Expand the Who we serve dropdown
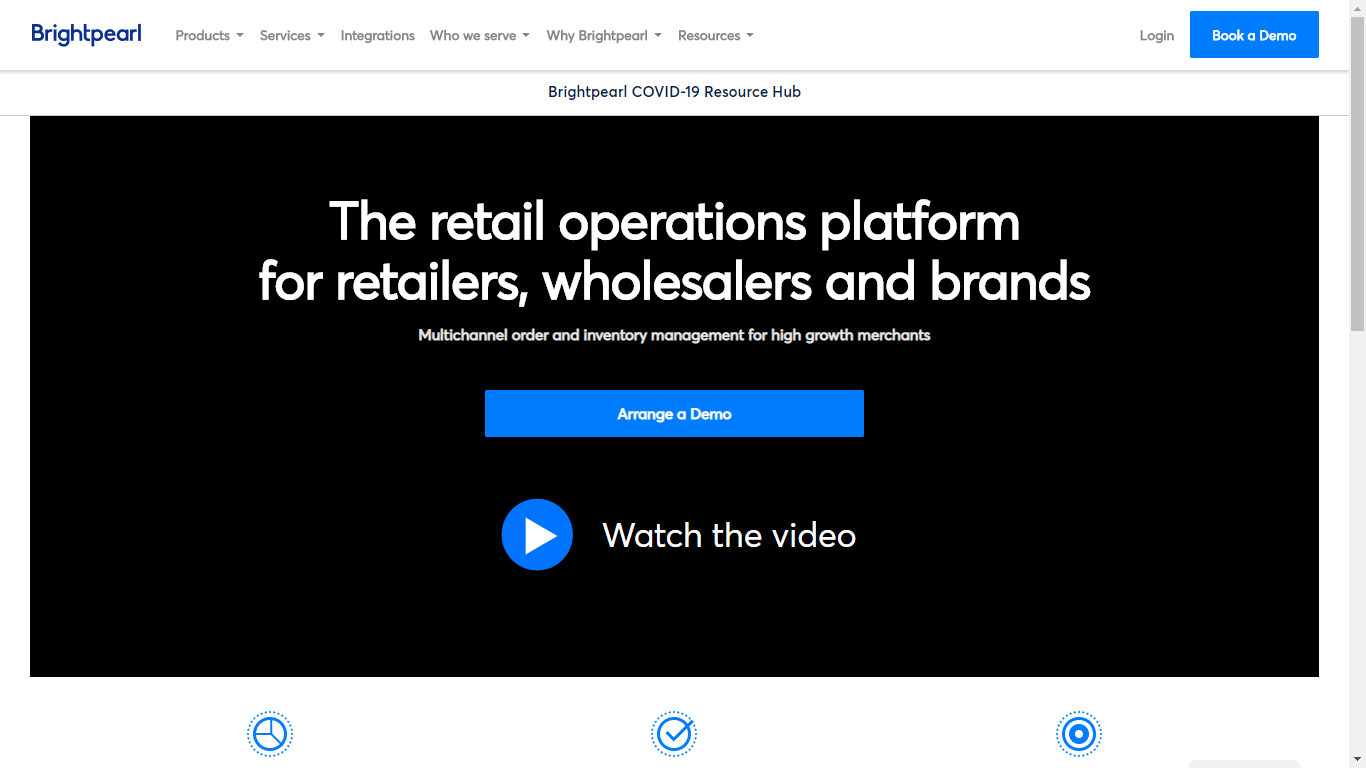 (480, 35)
